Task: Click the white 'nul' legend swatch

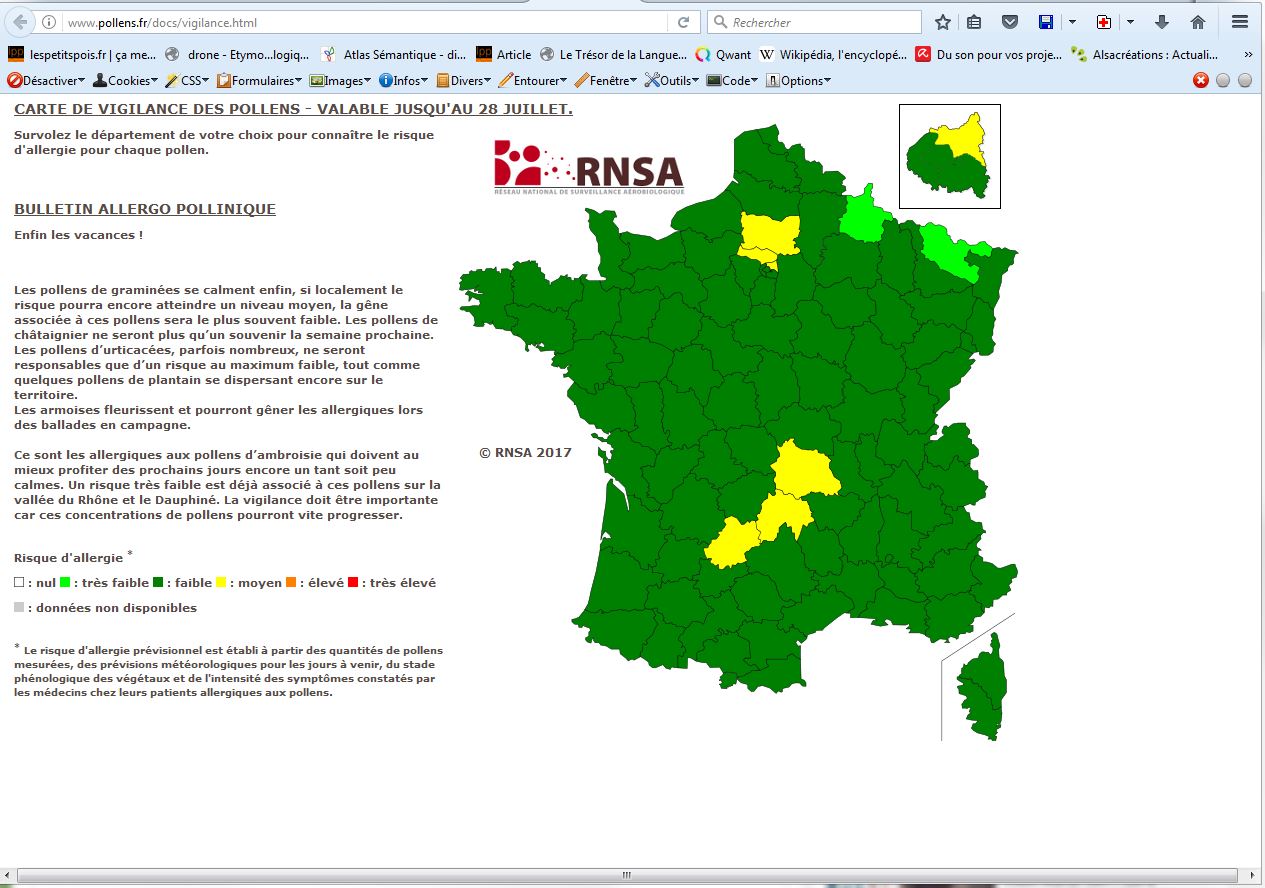Action: 19,582
